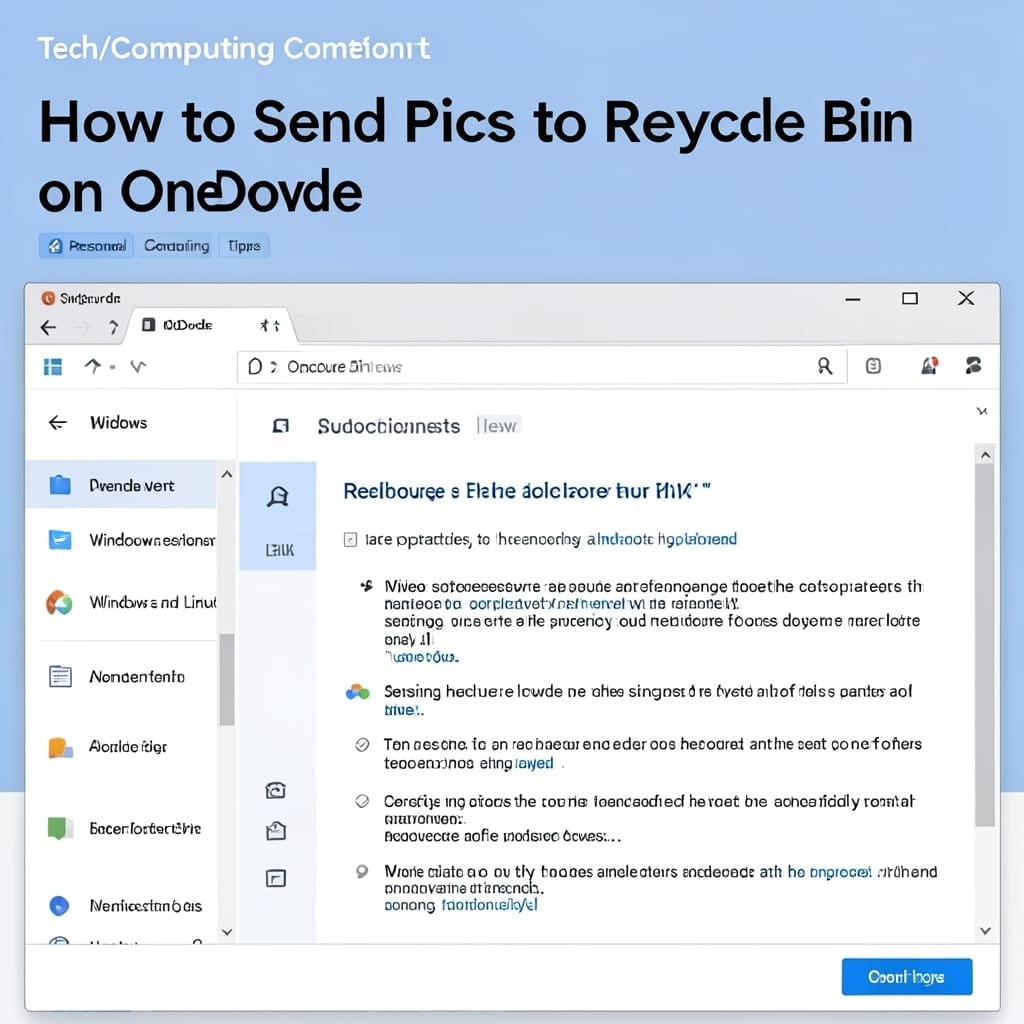Screen dimensions: 1024x1024
Task: Select the Windows and Linux colorful icon
Action: (59, 602)
